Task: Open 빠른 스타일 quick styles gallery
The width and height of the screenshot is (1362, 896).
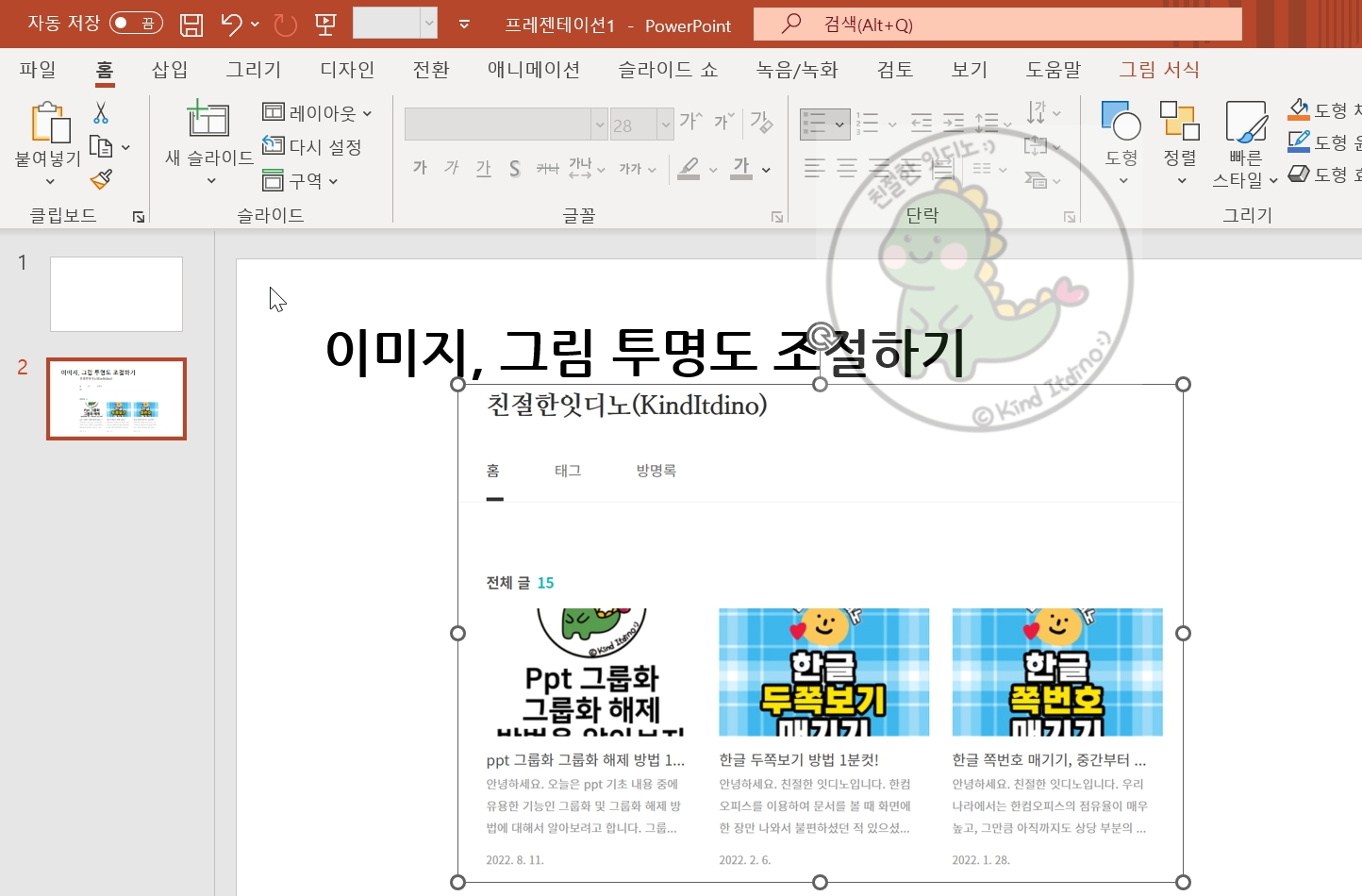Action: tap(1245, 143)
